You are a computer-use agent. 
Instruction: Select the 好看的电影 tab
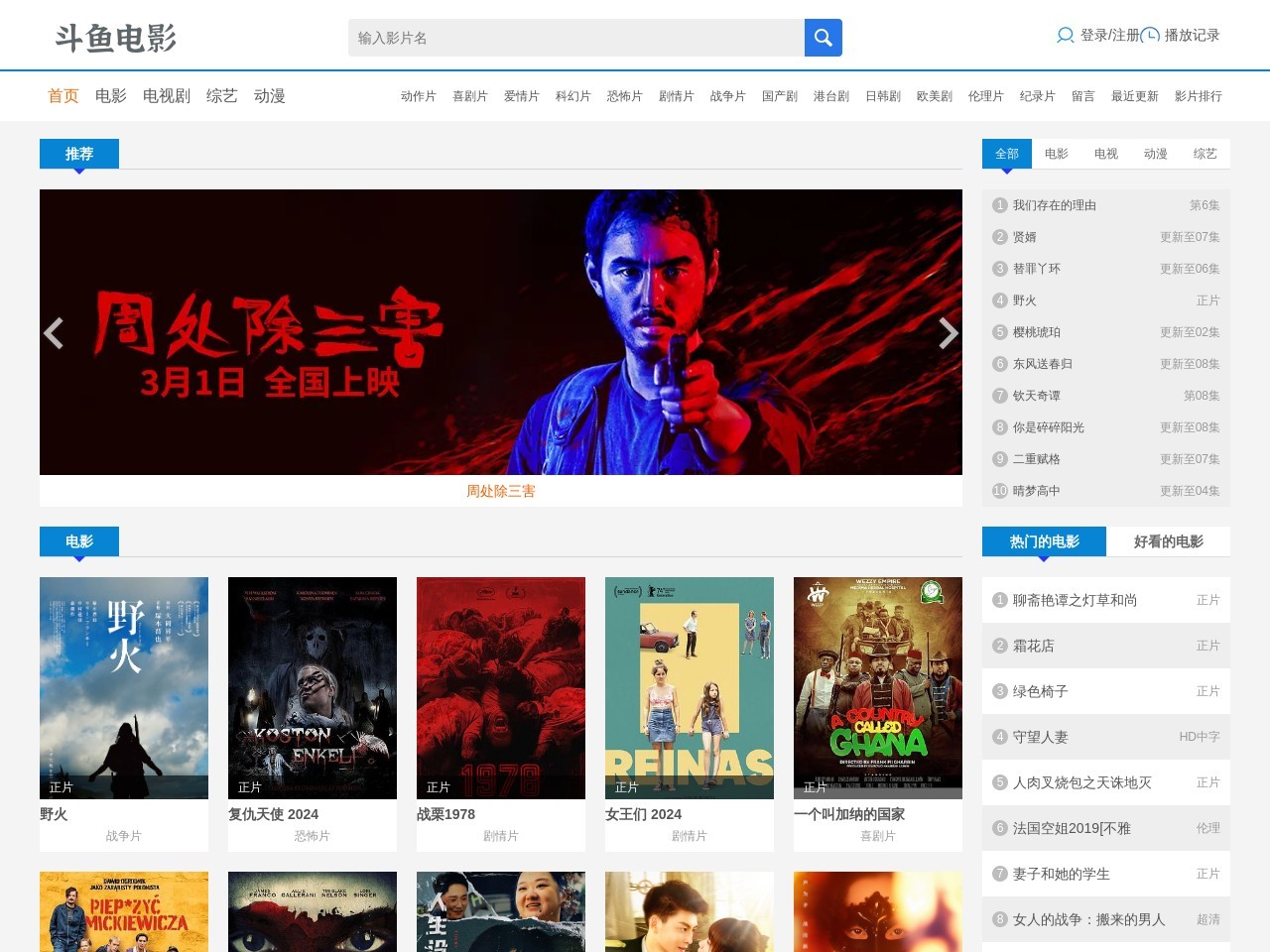[1168, 541]
